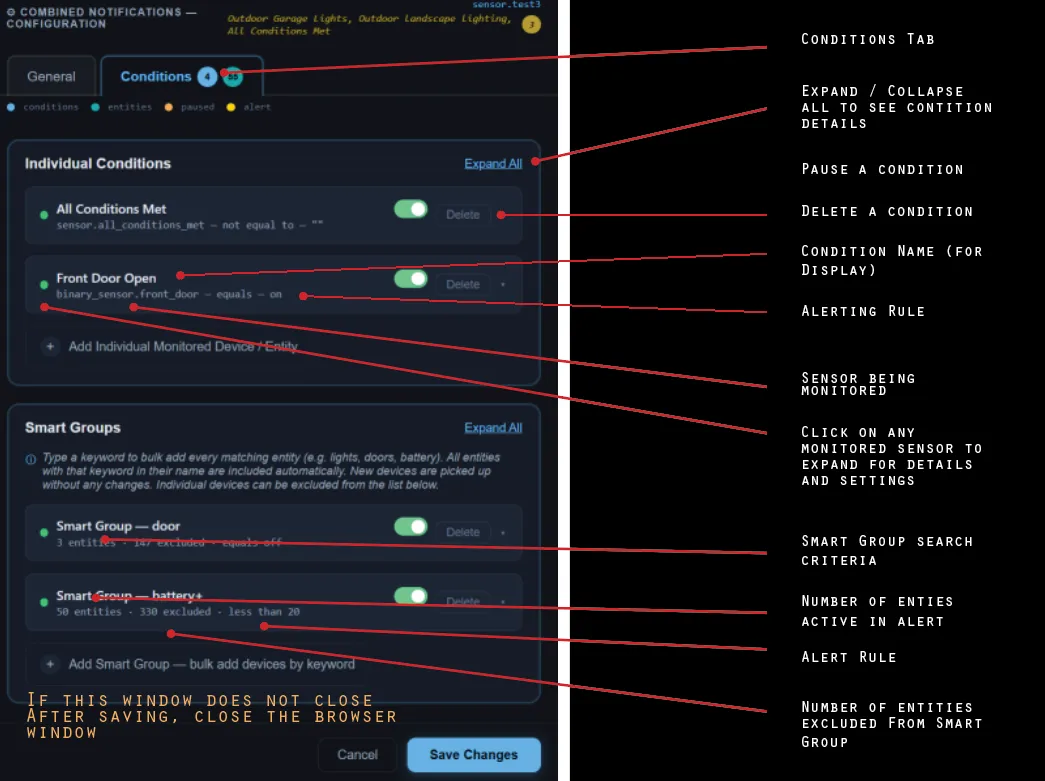Click sensor.all_conditions_met not equal to rule text
Screen dimensions: 1045x781
pyautogui.click(x=189, y=225)
